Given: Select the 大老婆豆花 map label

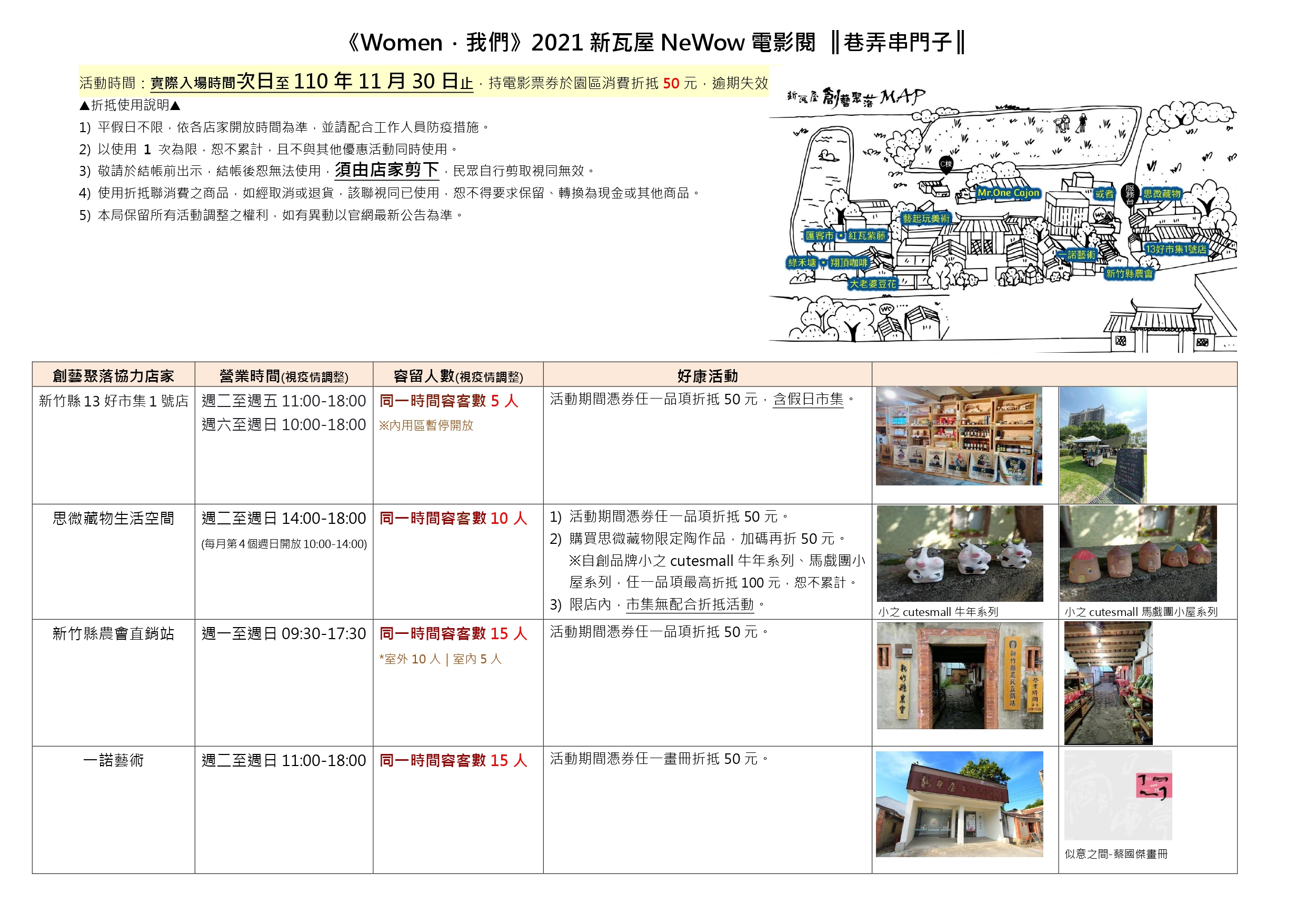Looking at the screenshot, I should point(873,283).
